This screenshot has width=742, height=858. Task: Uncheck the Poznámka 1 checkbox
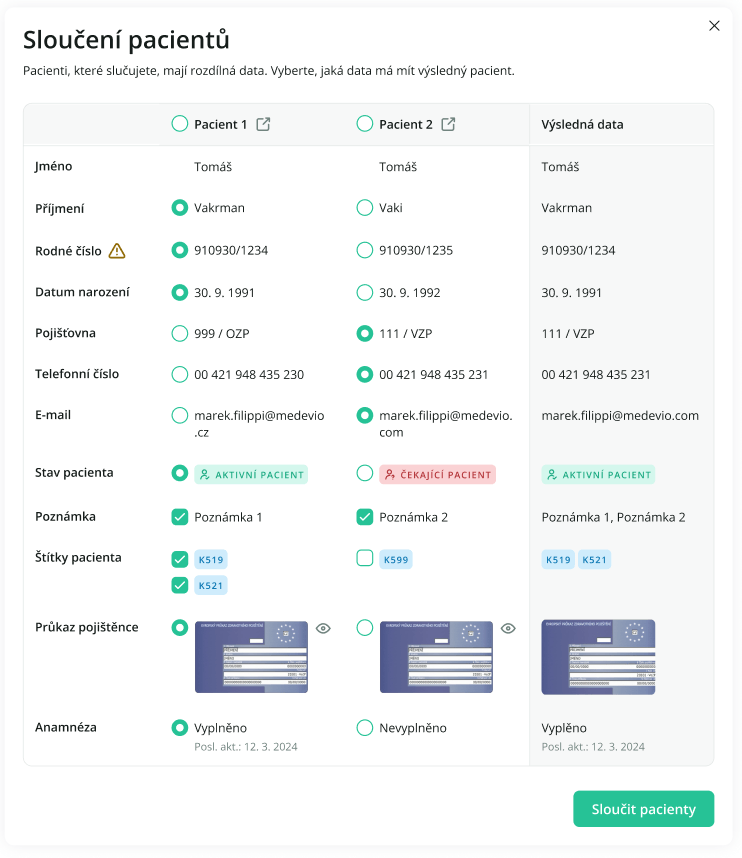(x=180, y=517)
